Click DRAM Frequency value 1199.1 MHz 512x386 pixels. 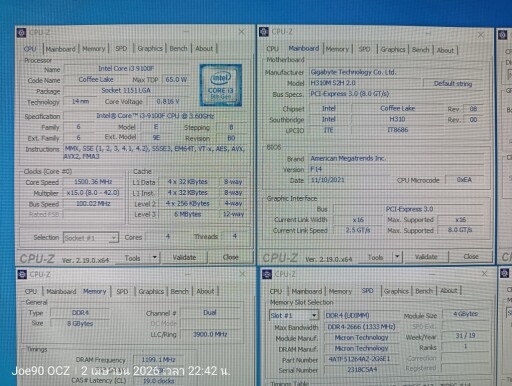click(158, 360)
